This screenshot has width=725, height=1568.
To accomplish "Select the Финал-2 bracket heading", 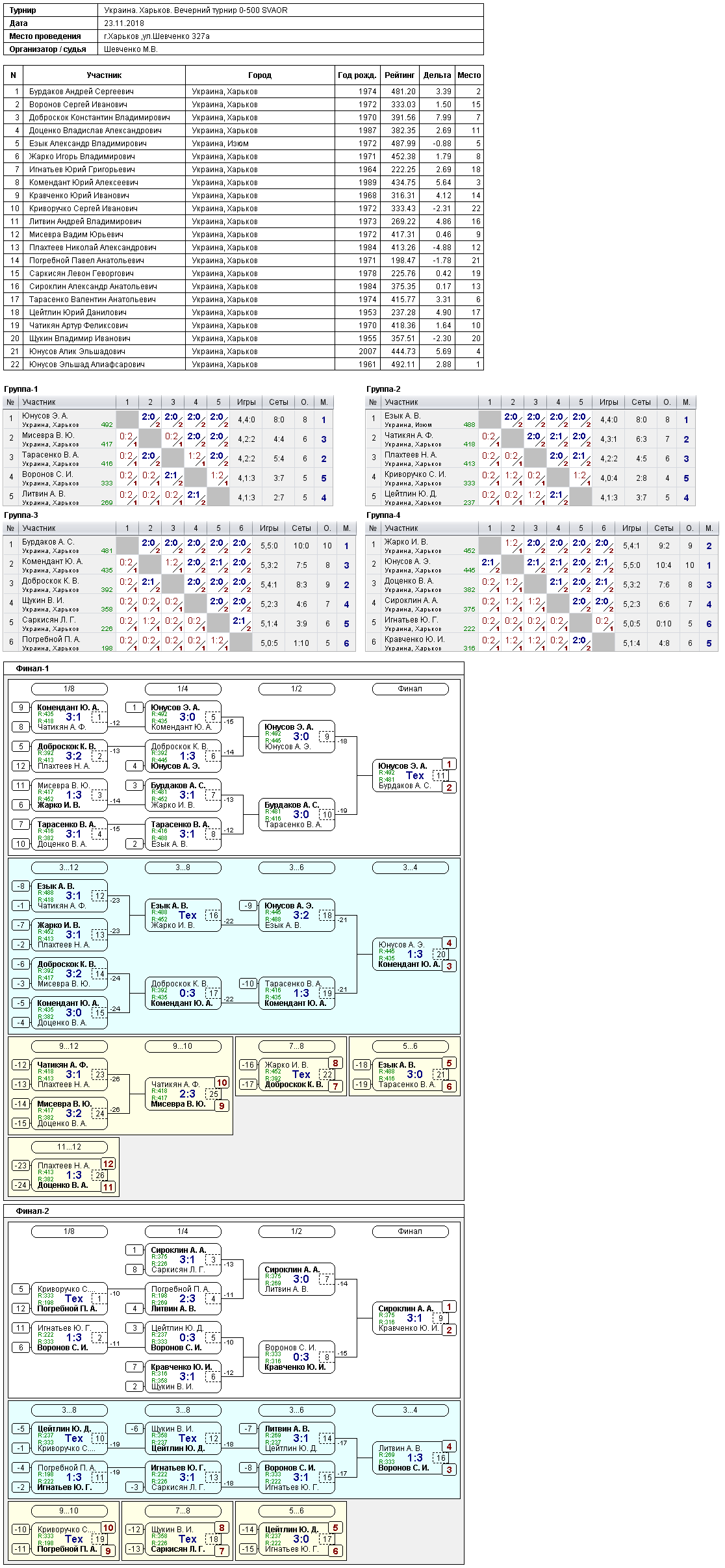I will point(32,1211).
